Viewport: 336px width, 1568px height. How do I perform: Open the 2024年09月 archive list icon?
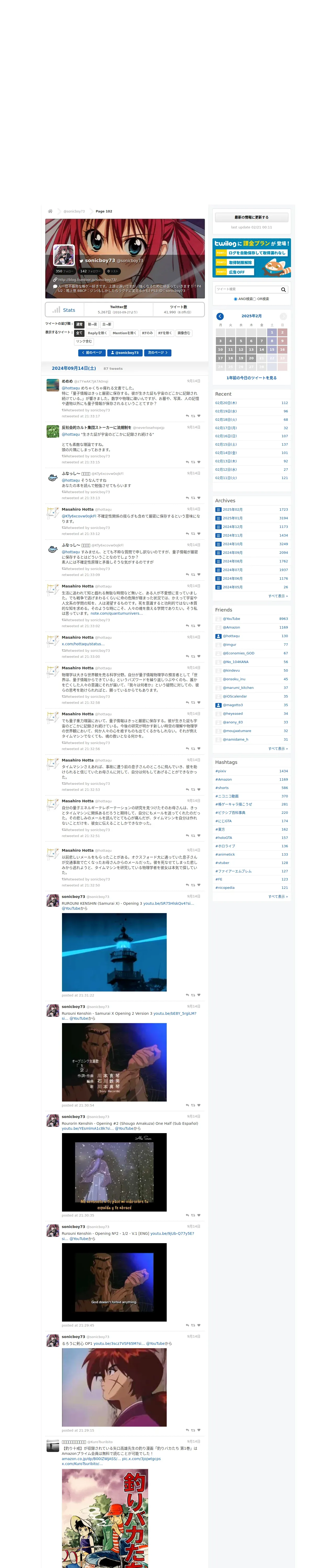[218, 553]
